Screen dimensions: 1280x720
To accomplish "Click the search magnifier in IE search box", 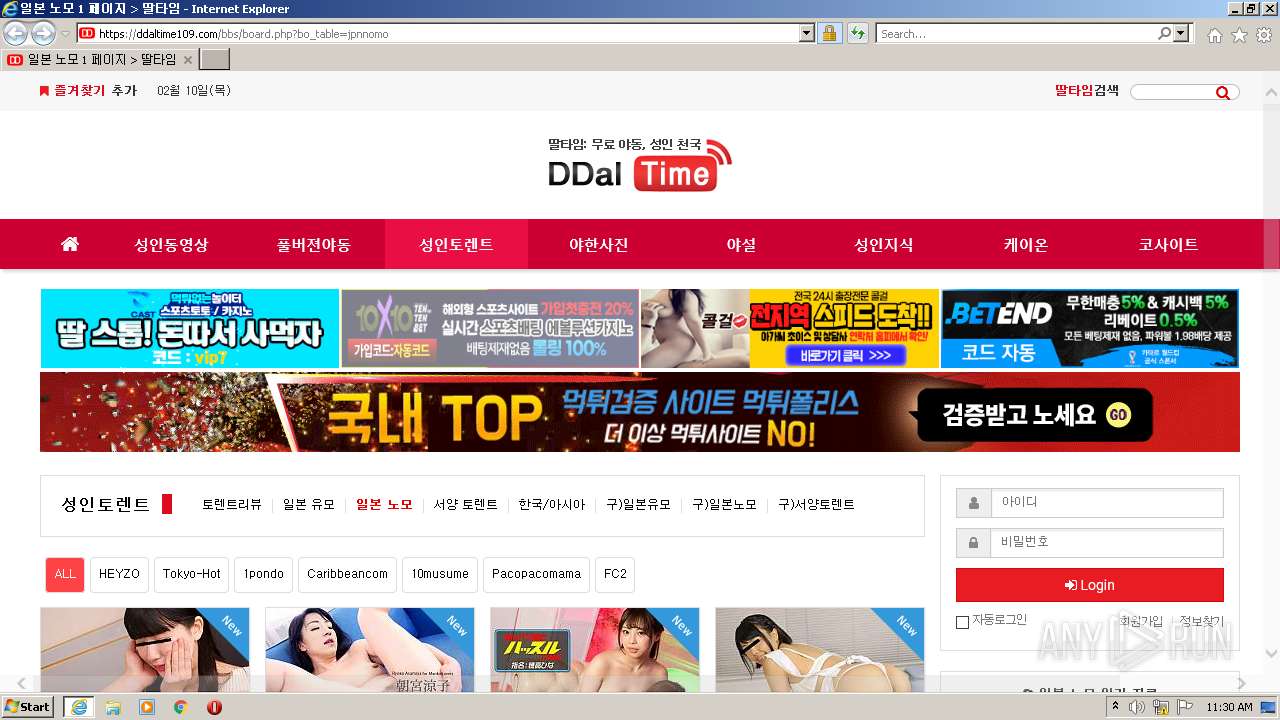I will coord(1164,33).
